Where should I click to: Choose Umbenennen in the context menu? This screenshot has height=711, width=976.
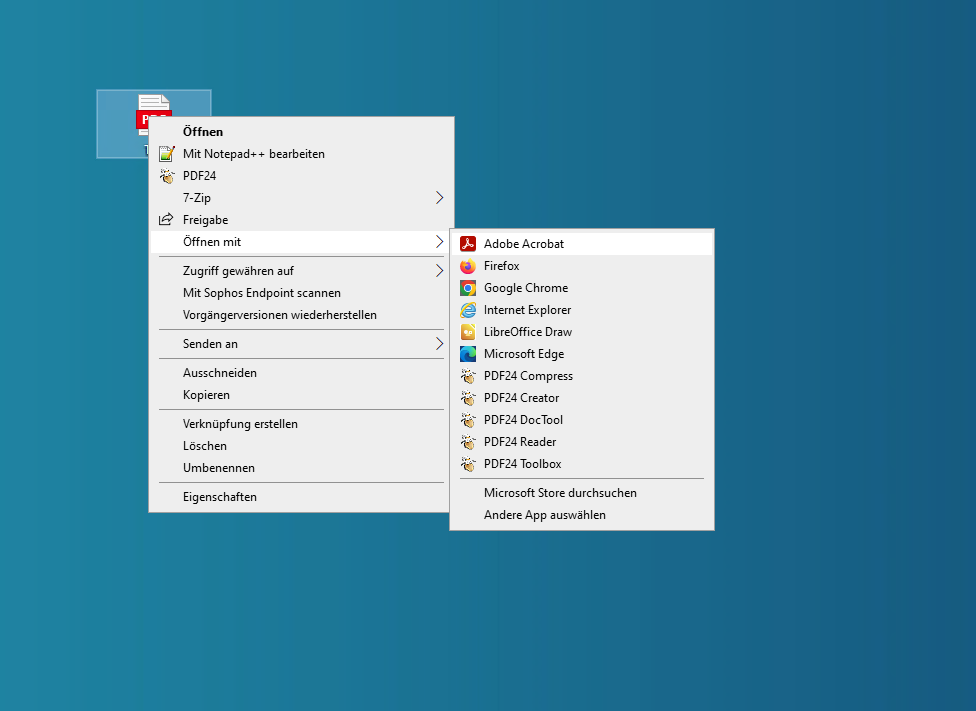pyautogui.click(x=219, y=468)
